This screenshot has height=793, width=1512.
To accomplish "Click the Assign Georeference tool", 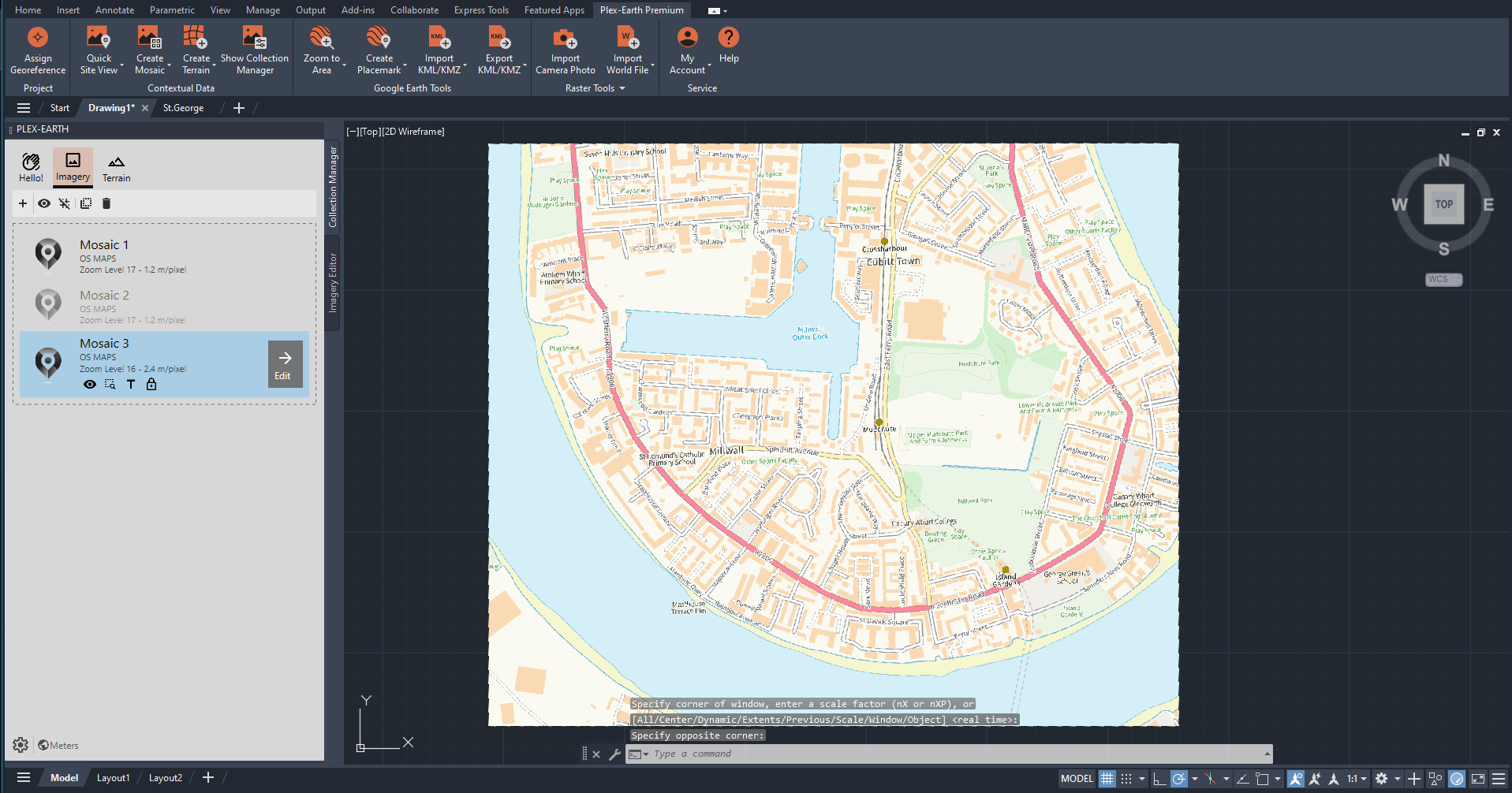I will tap(38, 50).
